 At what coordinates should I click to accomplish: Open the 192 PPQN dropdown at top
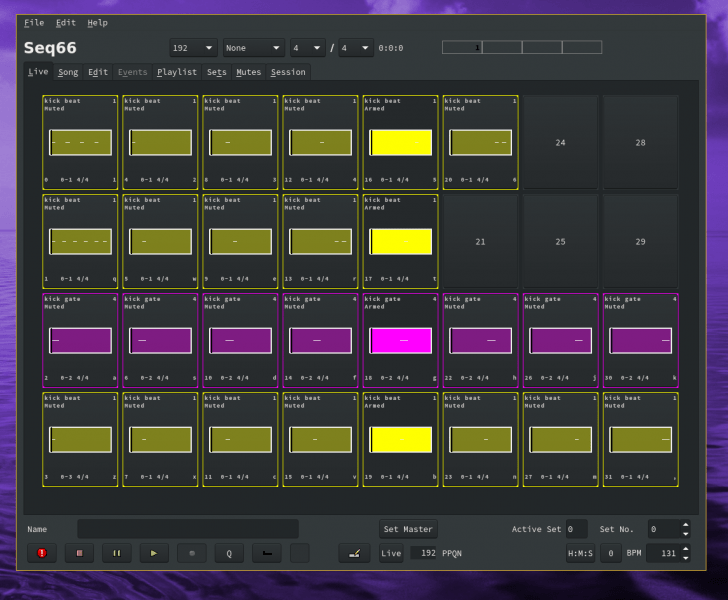pos(193,48)
